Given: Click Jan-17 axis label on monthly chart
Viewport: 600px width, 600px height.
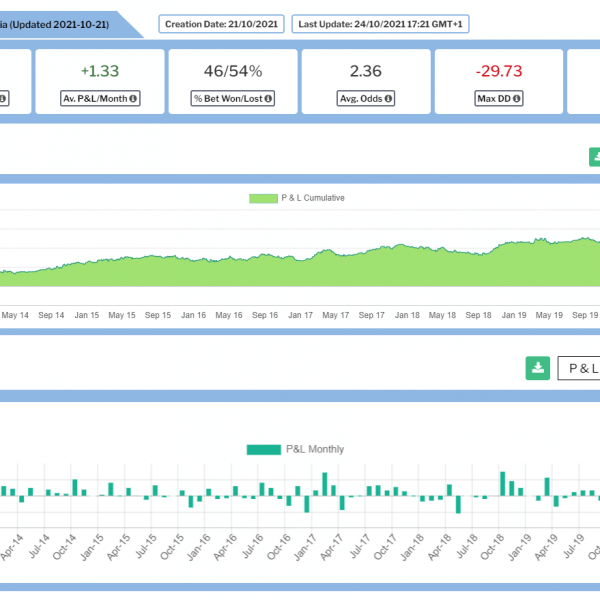Looking at the screenshot, I should point(305,548).
